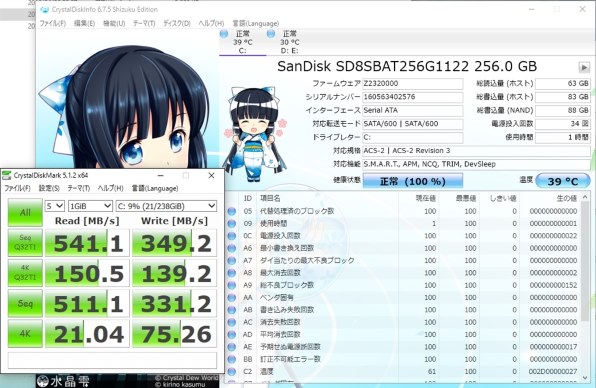Click attribute table scrollbar down arrow
The image size is (596, 388).
(x=585, y=377)
